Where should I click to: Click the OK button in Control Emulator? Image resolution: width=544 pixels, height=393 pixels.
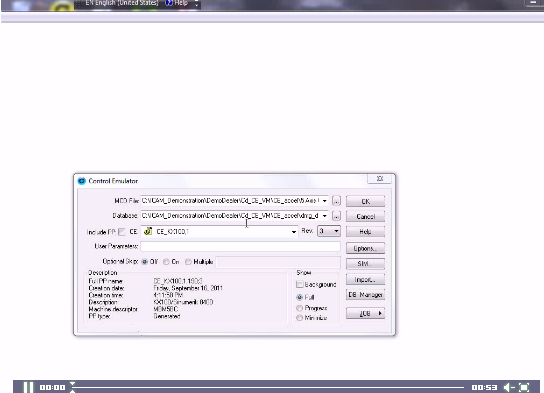click(x=365, y=201)
